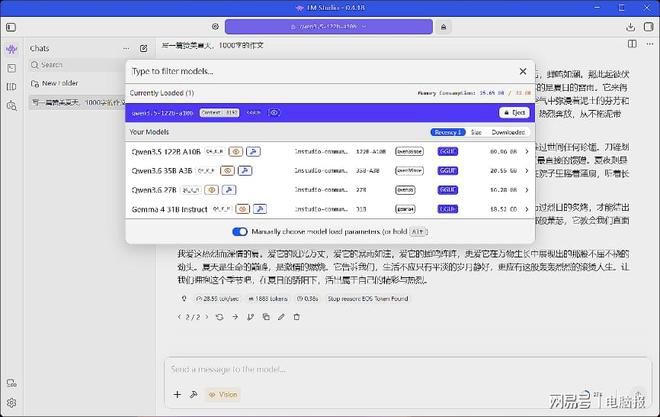Image resolution: width=660 pixels, height=417 pixels.
Task: Edit the message with the pencil icon
Action: point(281,317)
